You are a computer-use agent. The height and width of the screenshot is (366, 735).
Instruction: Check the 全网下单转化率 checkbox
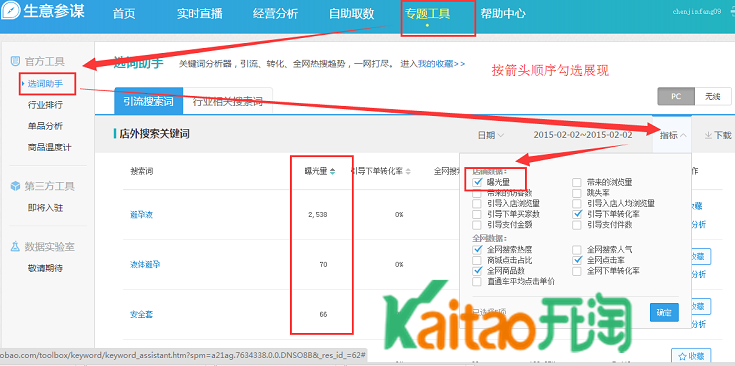[x=577, y=271]
